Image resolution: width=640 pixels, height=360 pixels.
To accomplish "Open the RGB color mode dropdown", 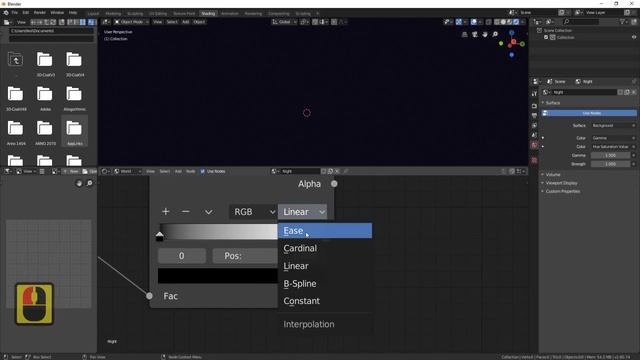I will [253, 212].
